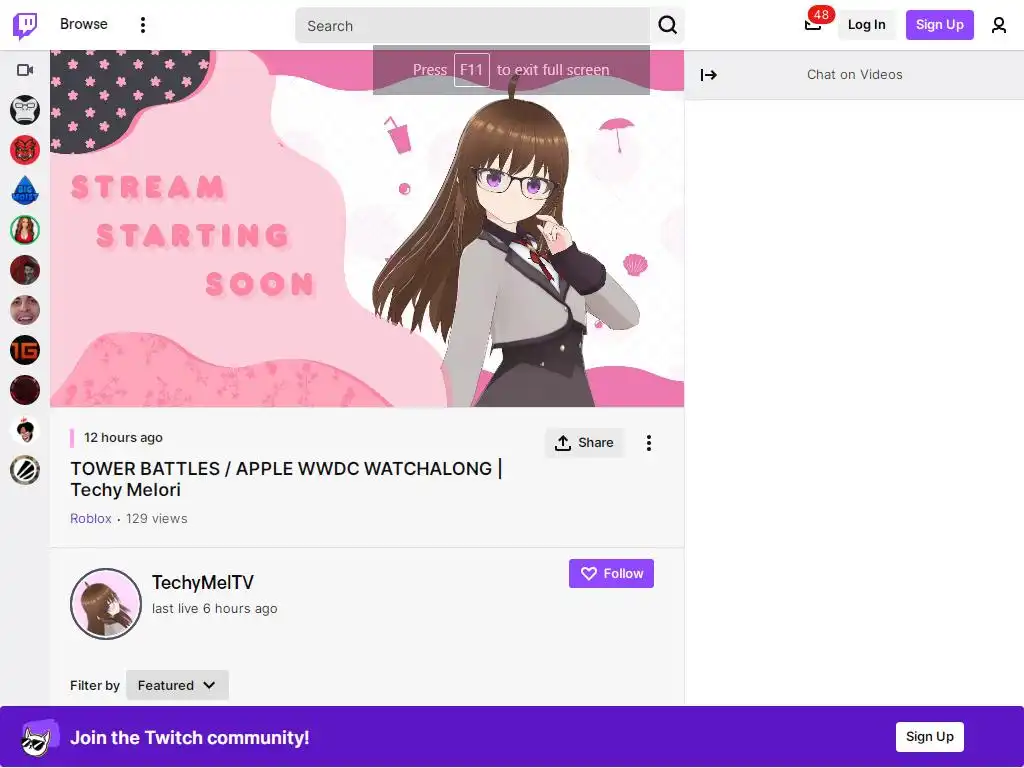The height and width of the screenshot is (768, 1024).
Task: Play the Stream Starting Soon video
Action: 367,229
